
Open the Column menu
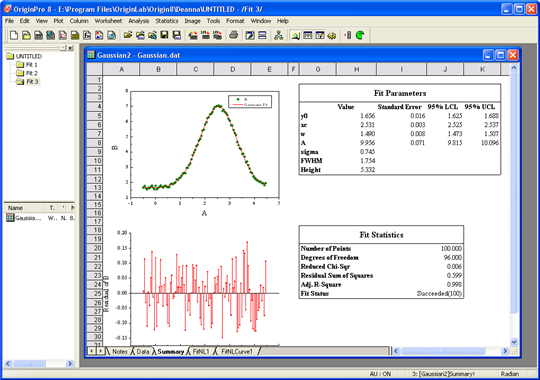click(x=79, y=21)
